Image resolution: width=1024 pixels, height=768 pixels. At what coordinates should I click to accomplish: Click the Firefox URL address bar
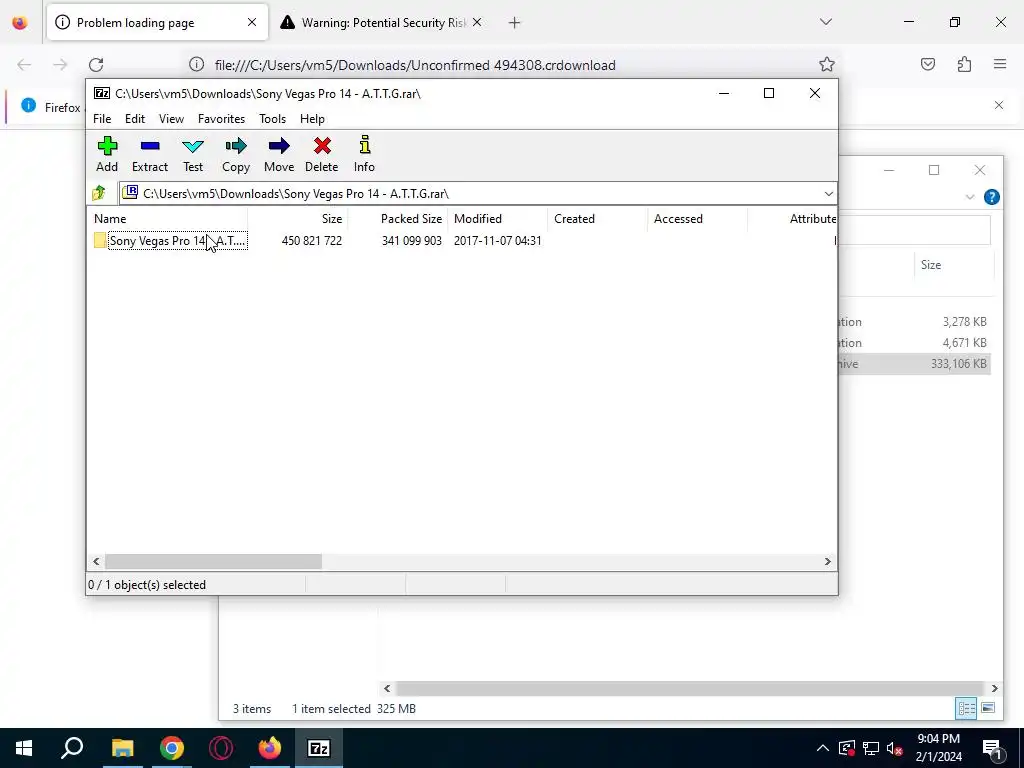(513, 65)
